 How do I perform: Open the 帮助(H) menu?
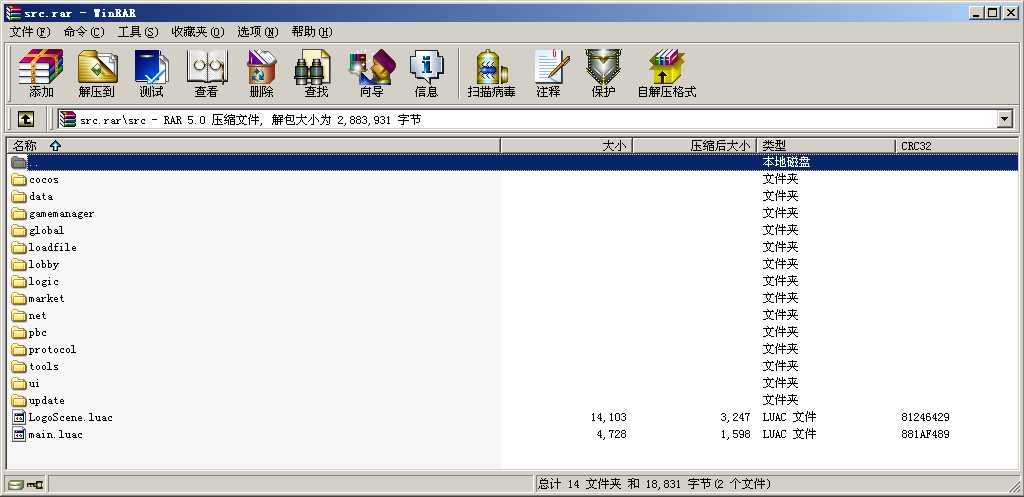(x=312, y=32)
